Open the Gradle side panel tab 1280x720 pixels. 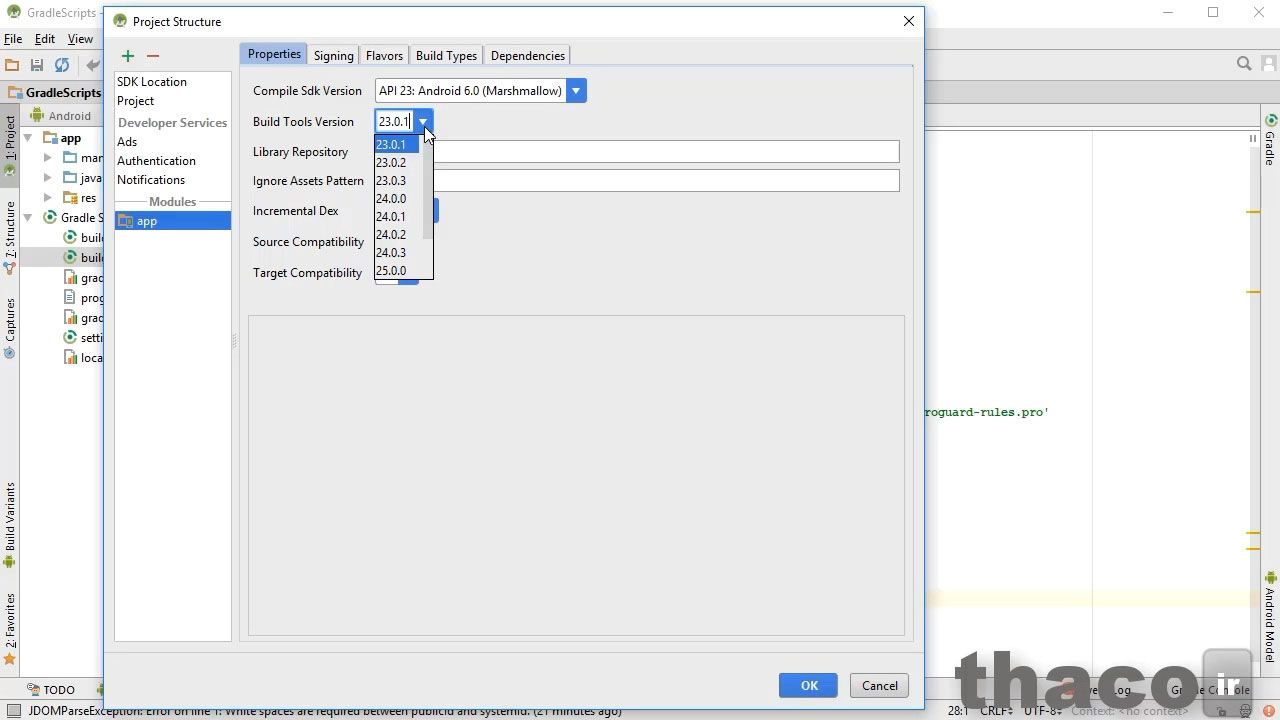click(1270, 140)
